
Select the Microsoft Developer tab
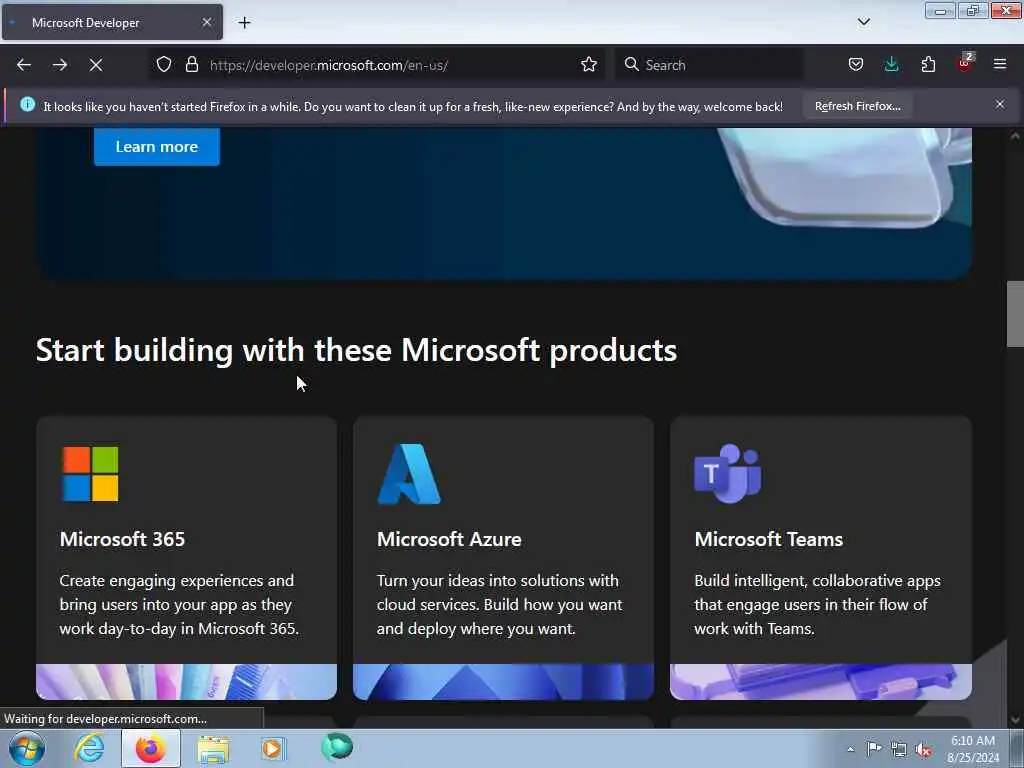point(112,22)
